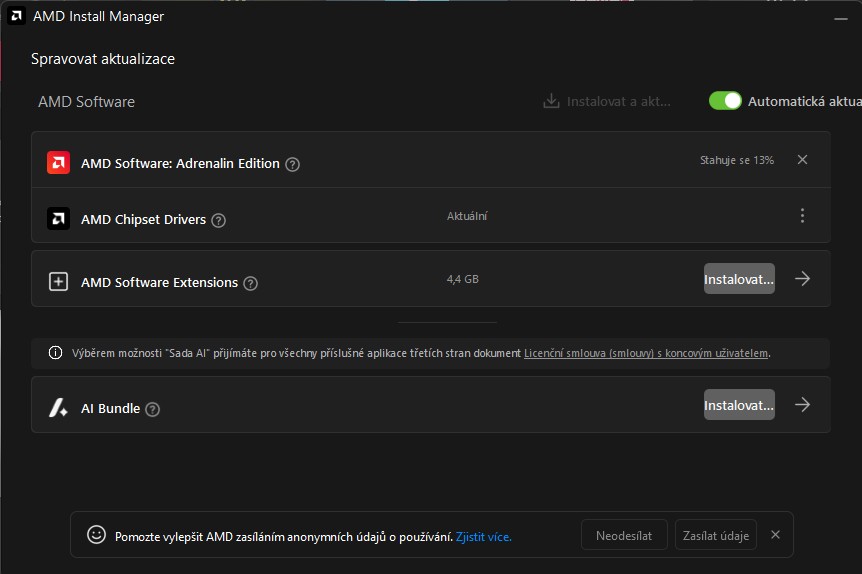
Task: Select the AMD Software Extensions name
Action: pyautogui.click(x=159, y=282)
